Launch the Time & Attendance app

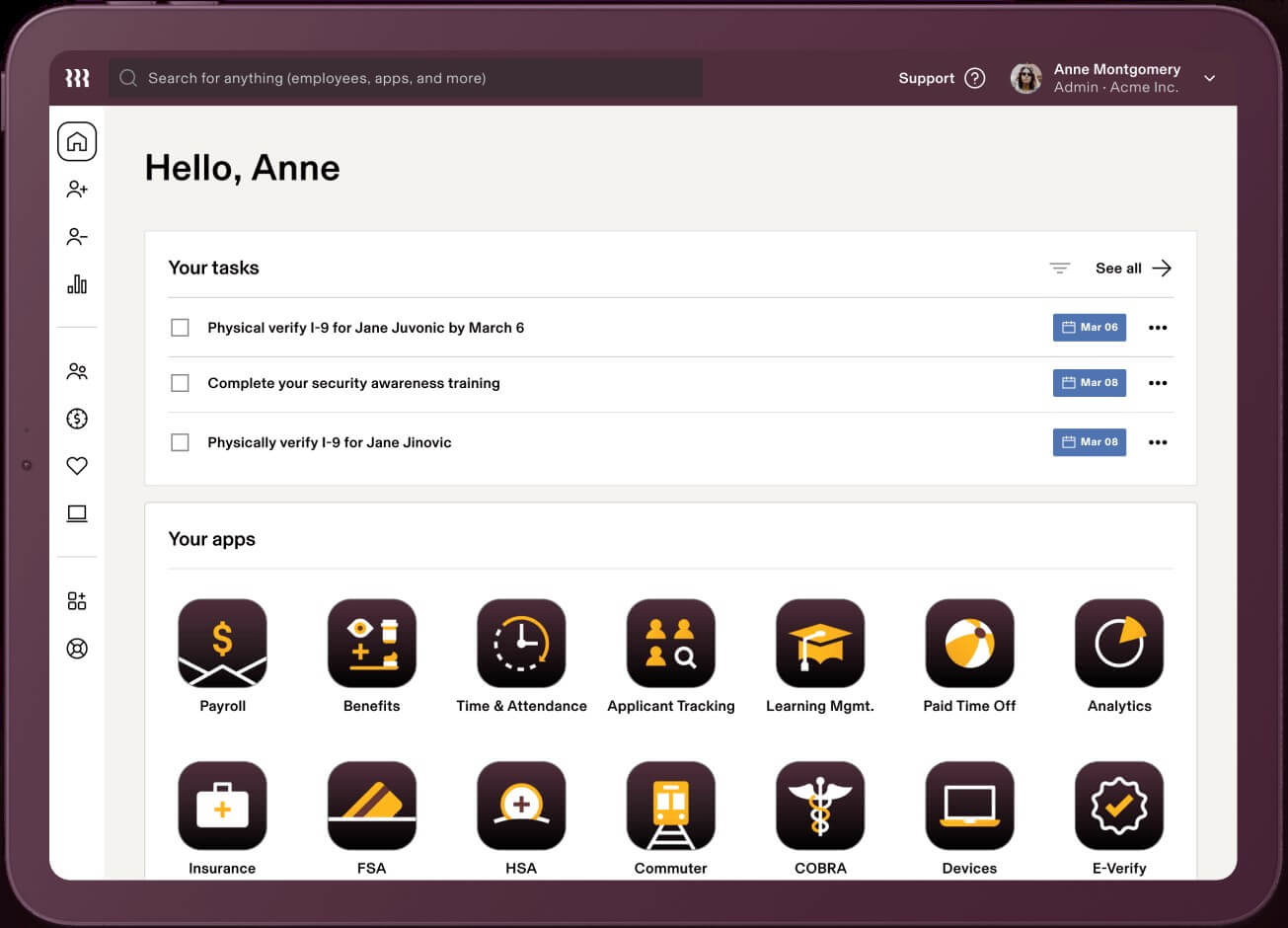(x=521, y=643)
